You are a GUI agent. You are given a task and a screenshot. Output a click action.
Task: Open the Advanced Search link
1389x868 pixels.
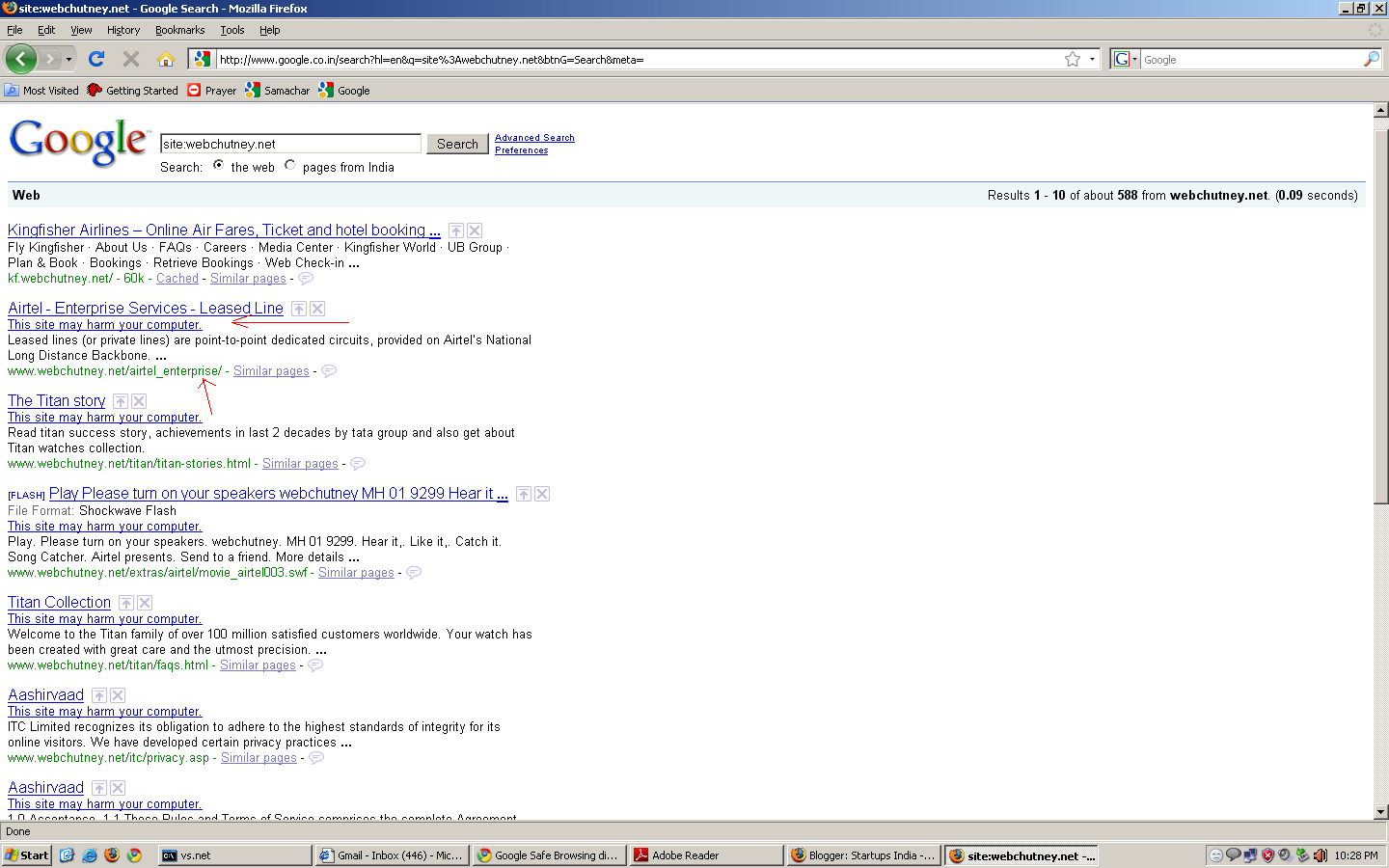pos(534,138)
